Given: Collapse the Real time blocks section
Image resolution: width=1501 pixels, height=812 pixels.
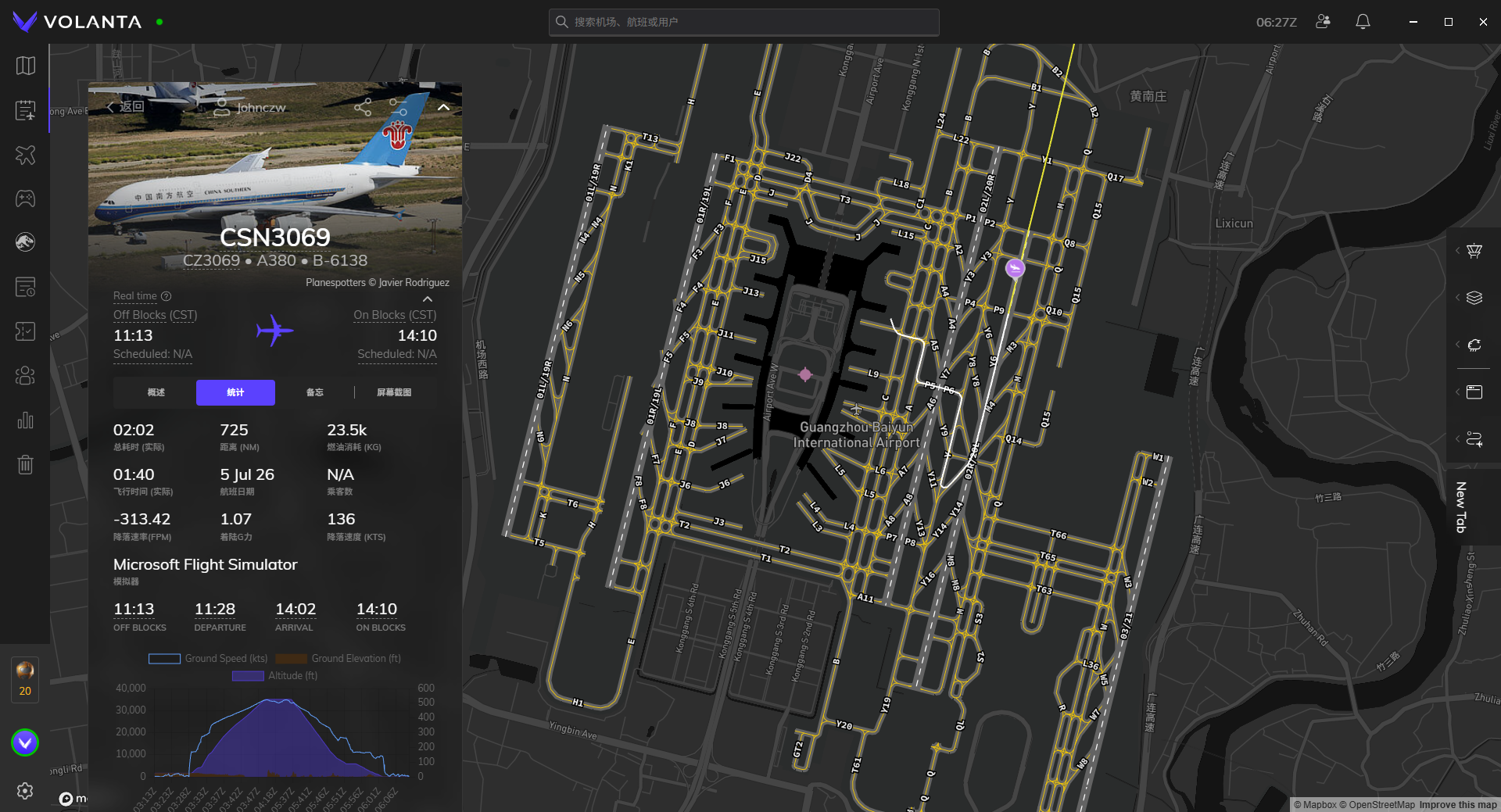Looking at the screenshot, I should tap(428, 299).
